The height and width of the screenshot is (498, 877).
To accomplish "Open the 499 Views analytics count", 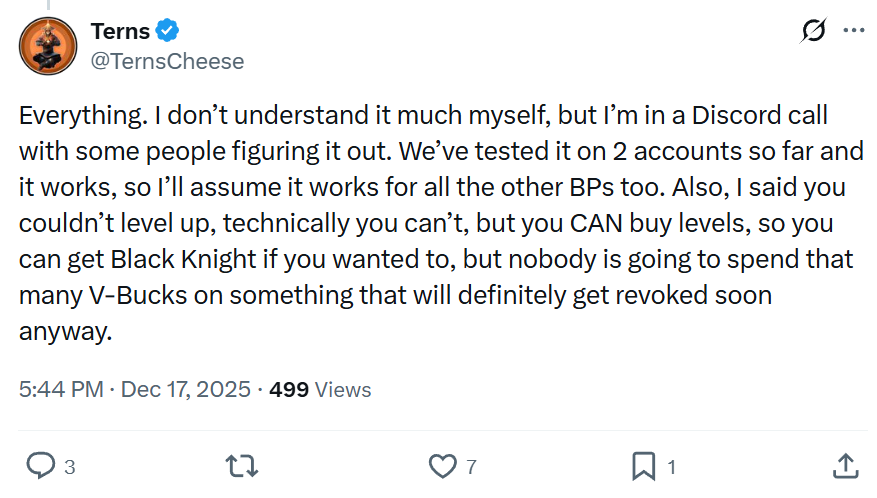I will (320, 389).
